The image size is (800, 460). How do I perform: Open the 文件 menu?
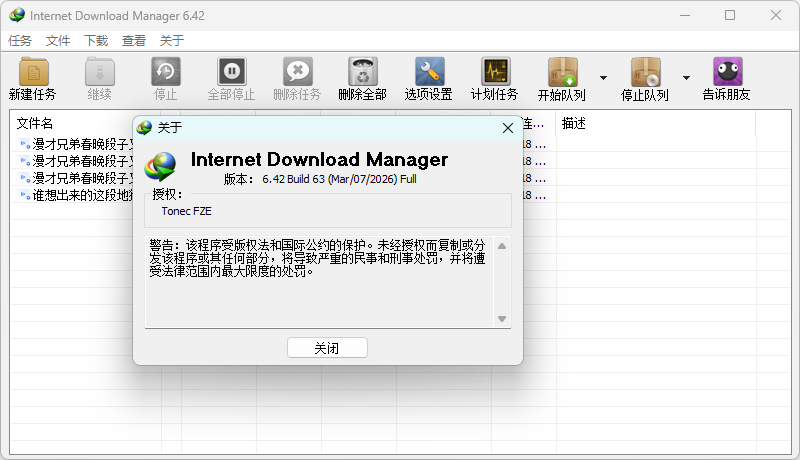[58, 41]
